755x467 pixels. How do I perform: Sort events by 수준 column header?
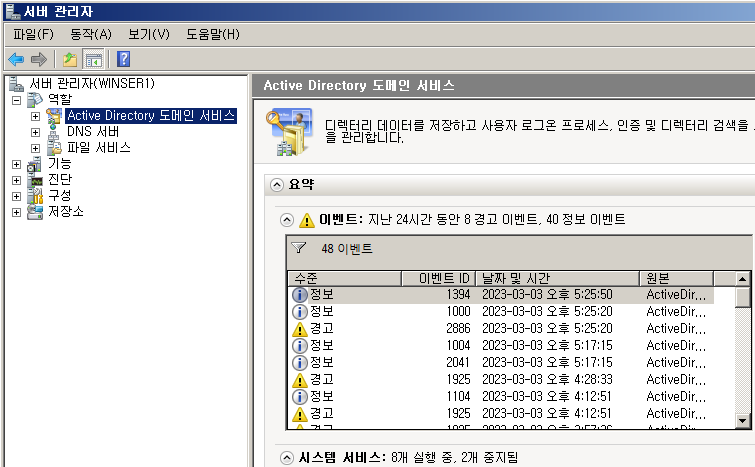[x=345, y=278]
